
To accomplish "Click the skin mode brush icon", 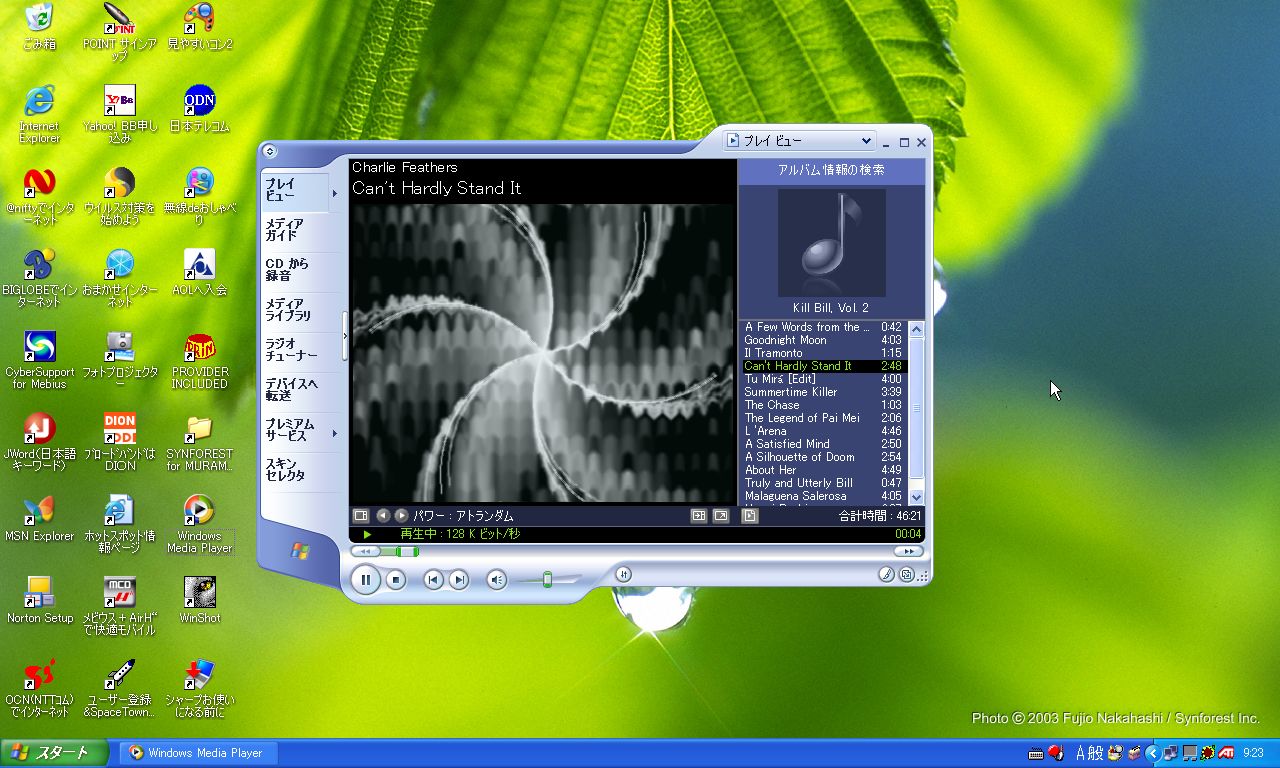I will (x=886, y=574).
